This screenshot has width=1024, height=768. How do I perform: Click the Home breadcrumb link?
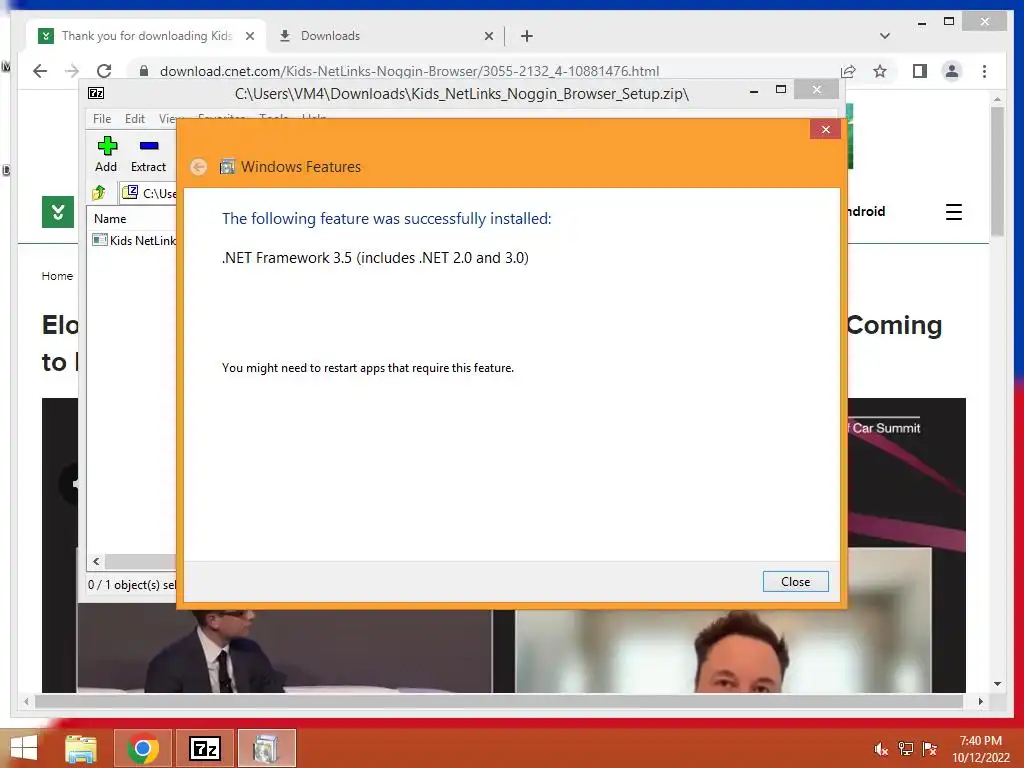point(57,276)
